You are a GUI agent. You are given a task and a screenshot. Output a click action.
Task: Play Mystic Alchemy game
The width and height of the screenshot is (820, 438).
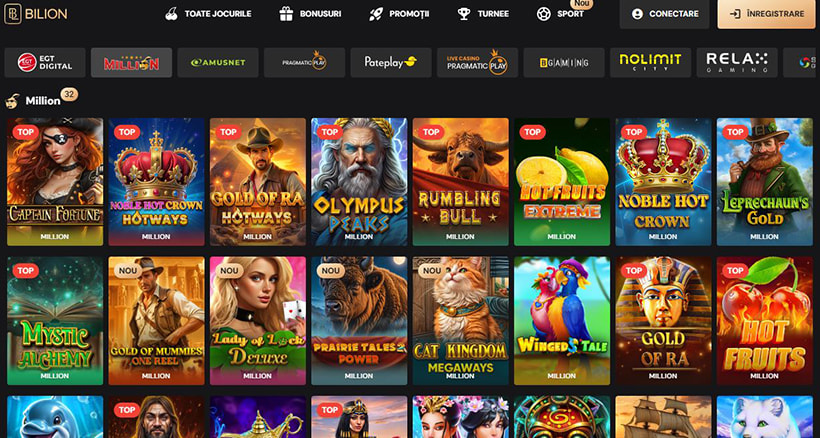[x=55, y=320]
